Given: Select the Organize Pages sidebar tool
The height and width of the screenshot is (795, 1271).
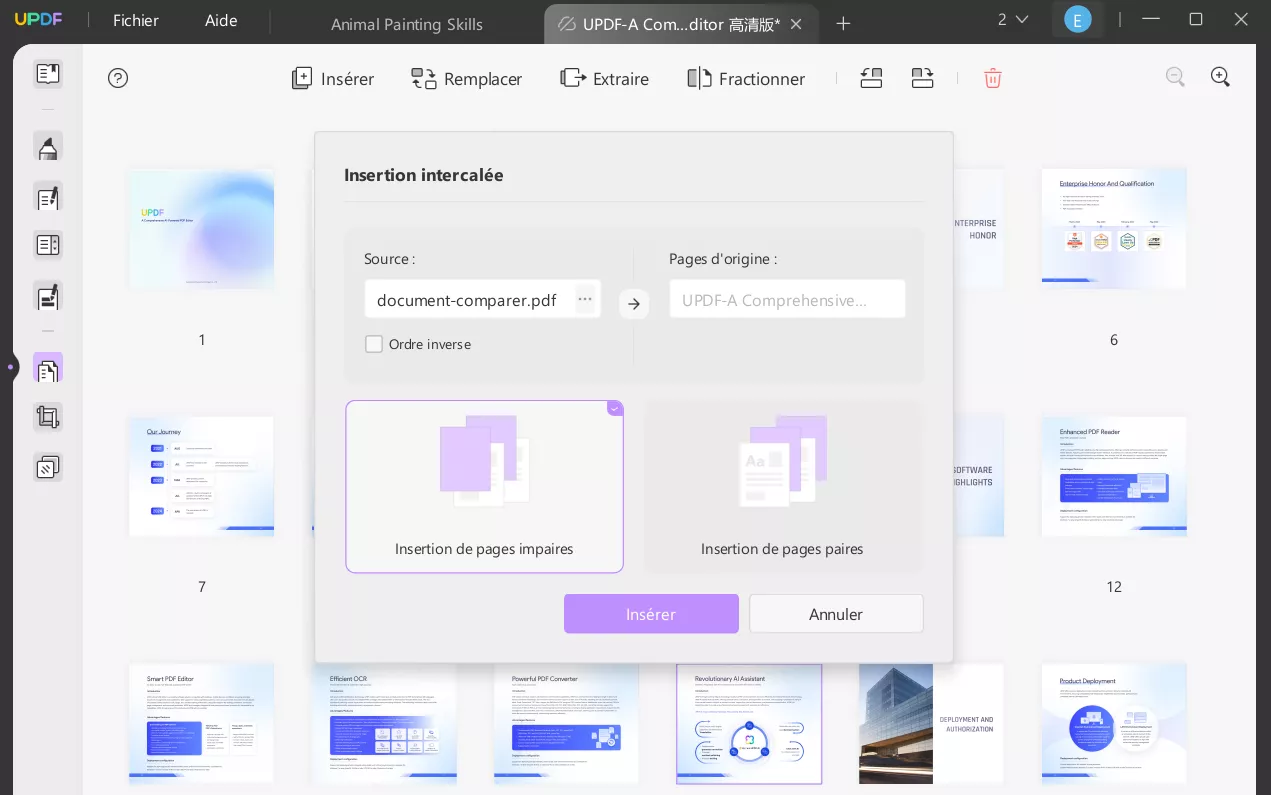Looking at the screenshot, I should click(48, 369).
